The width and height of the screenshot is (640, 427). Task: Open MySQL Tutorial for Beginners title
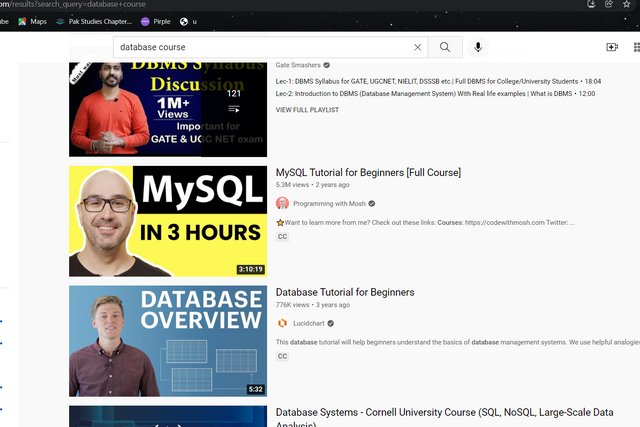click(x=368, y=173)
